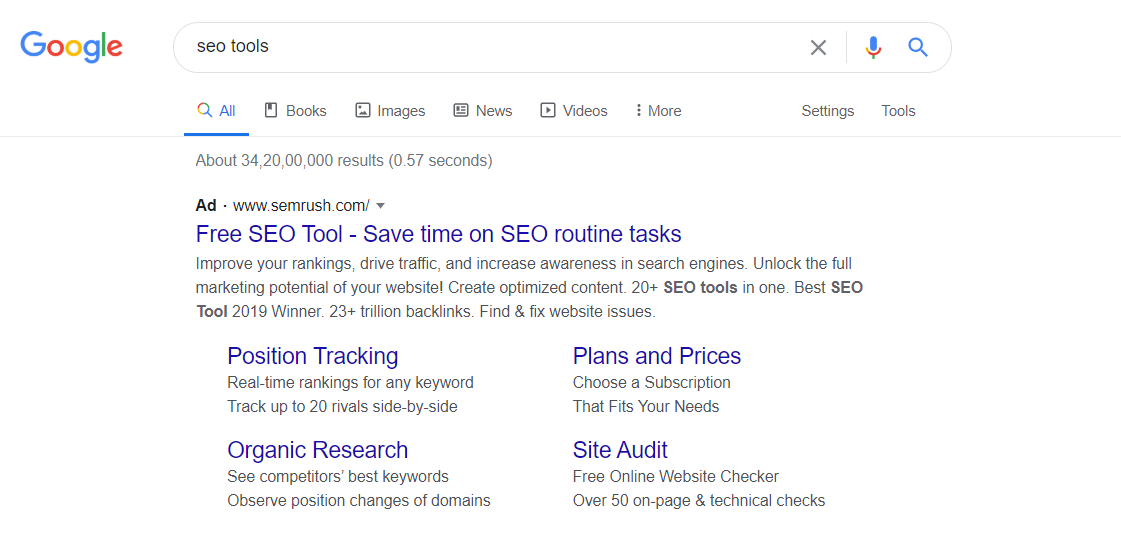Click 'That Fits Your Needs' text
Image resolution: width=1121 pixels, height=538 pixels.
click(646, 407)
